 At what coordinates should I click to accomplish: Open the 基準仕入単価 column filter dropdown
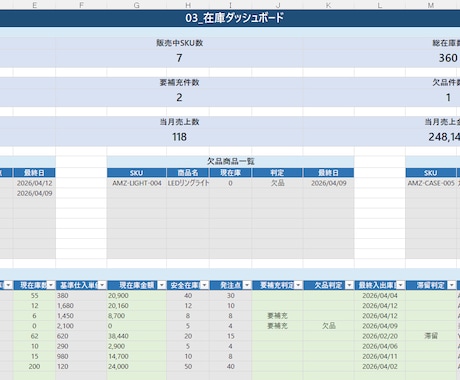[102, 285]
